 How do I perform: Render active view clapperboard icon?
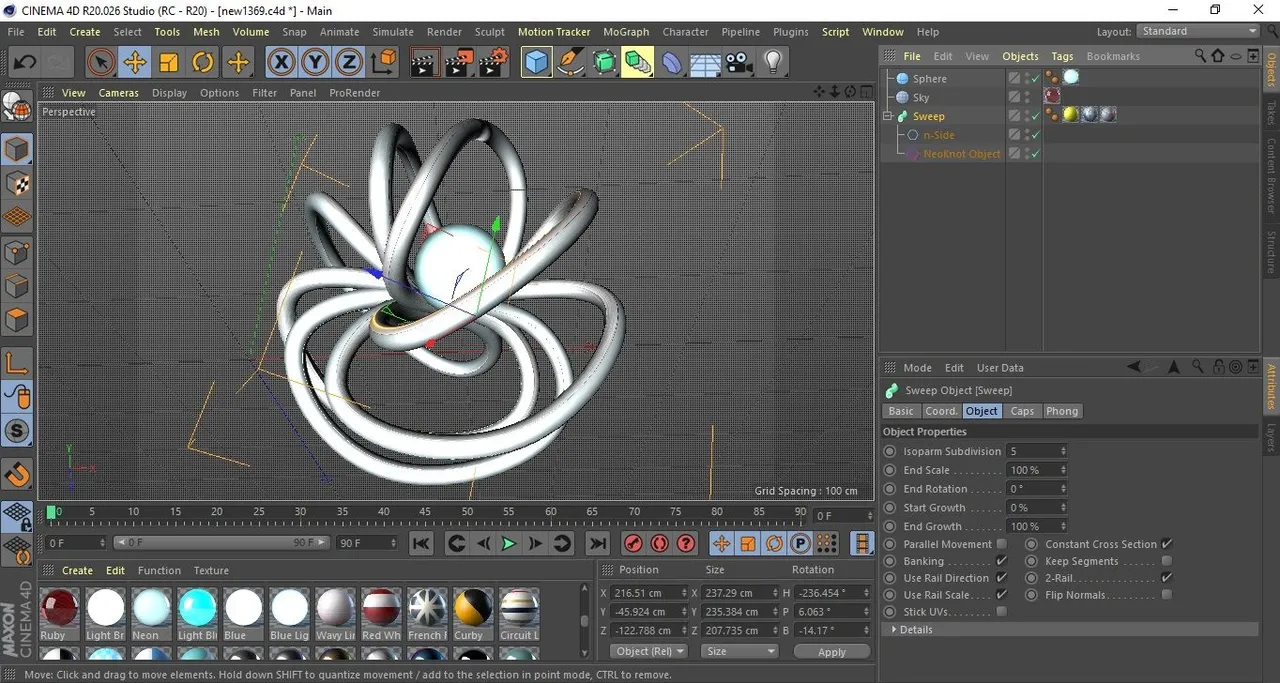pos(424,63)
